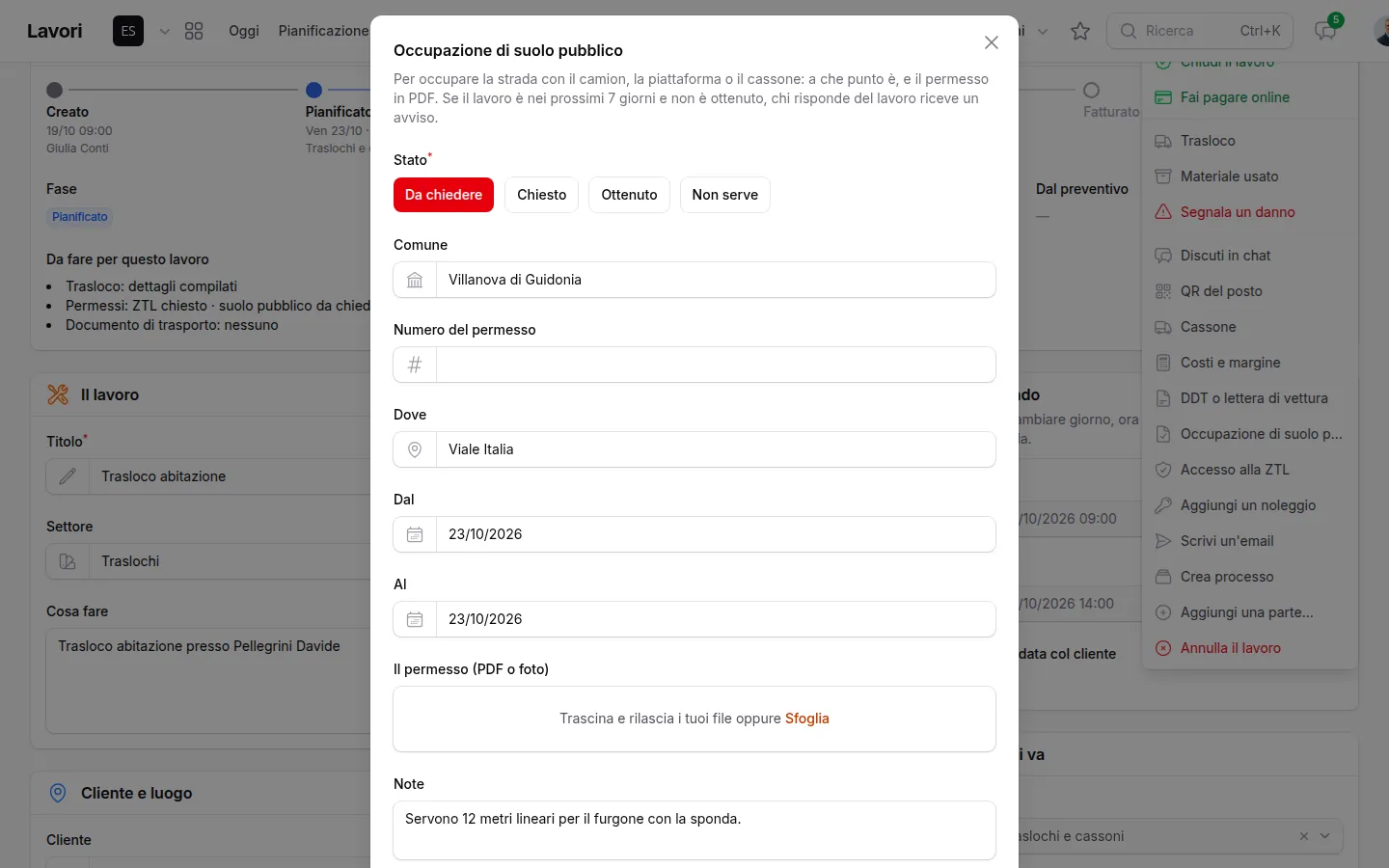Select Scrivi un'email
1389x868 pixels.
[x=1250, y=541]
